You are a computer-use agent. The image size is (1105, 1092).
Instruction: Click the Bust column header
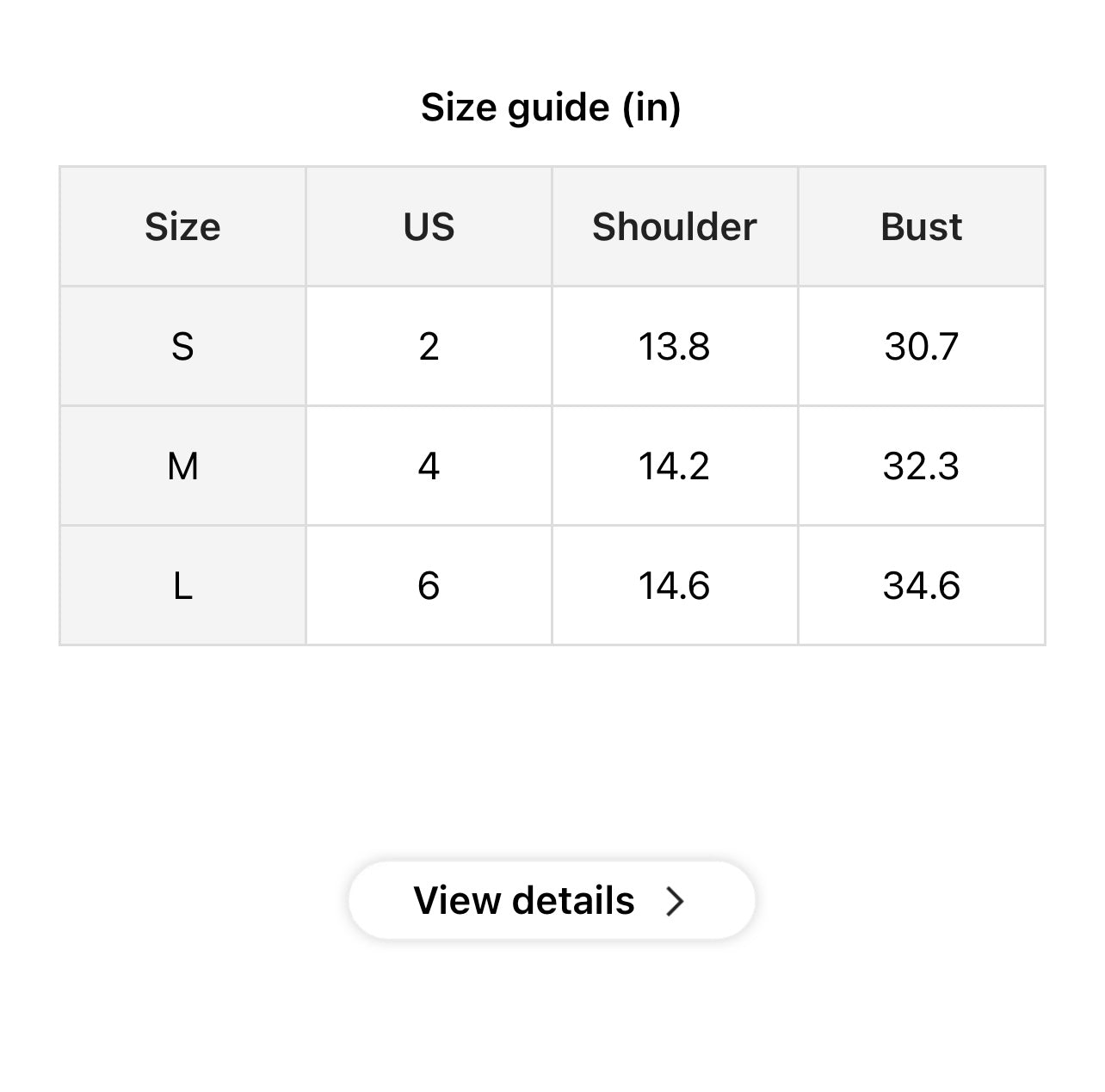921,227
